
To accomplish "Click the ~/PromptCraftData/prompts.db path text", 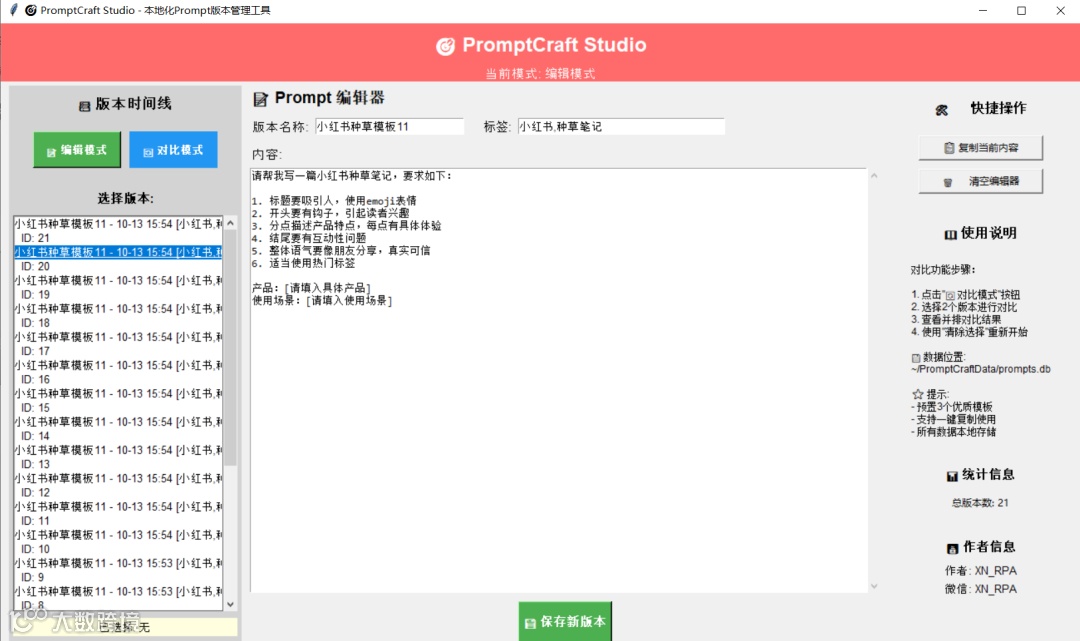I will pos(980,369).
